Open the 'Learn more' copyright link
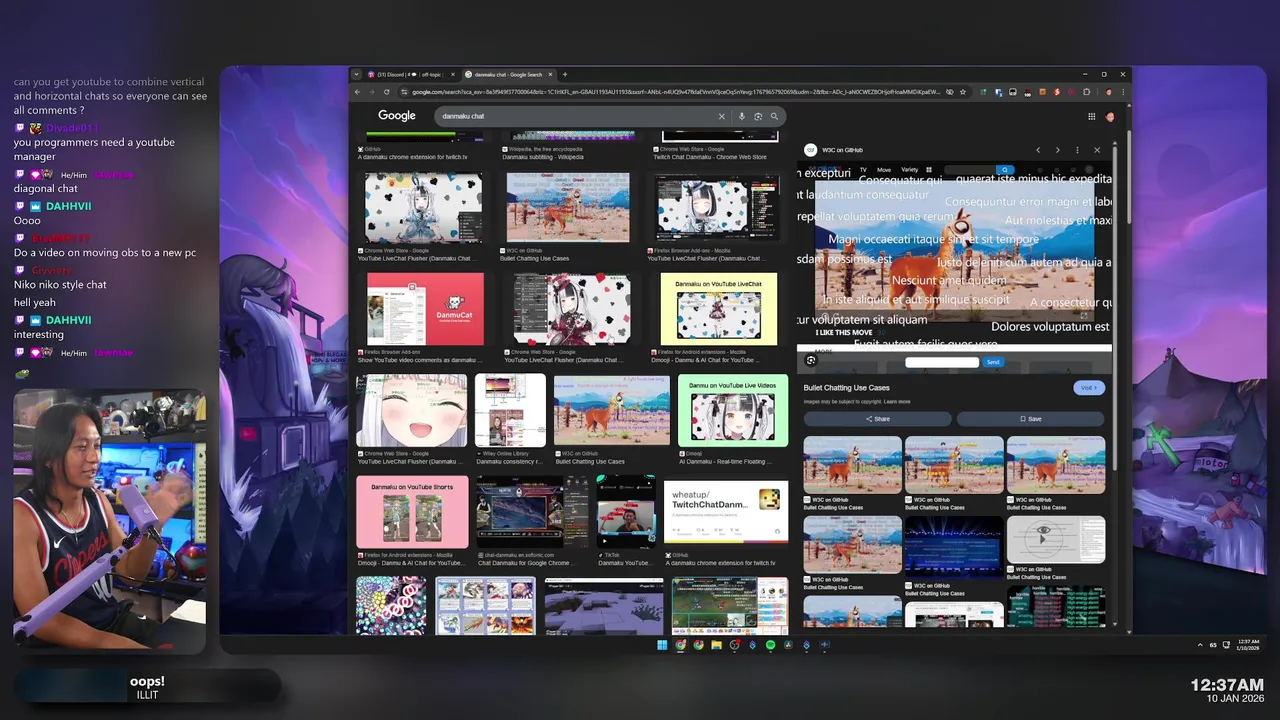1280x720 pixels. pyautogui.click(x=897, y=402)
